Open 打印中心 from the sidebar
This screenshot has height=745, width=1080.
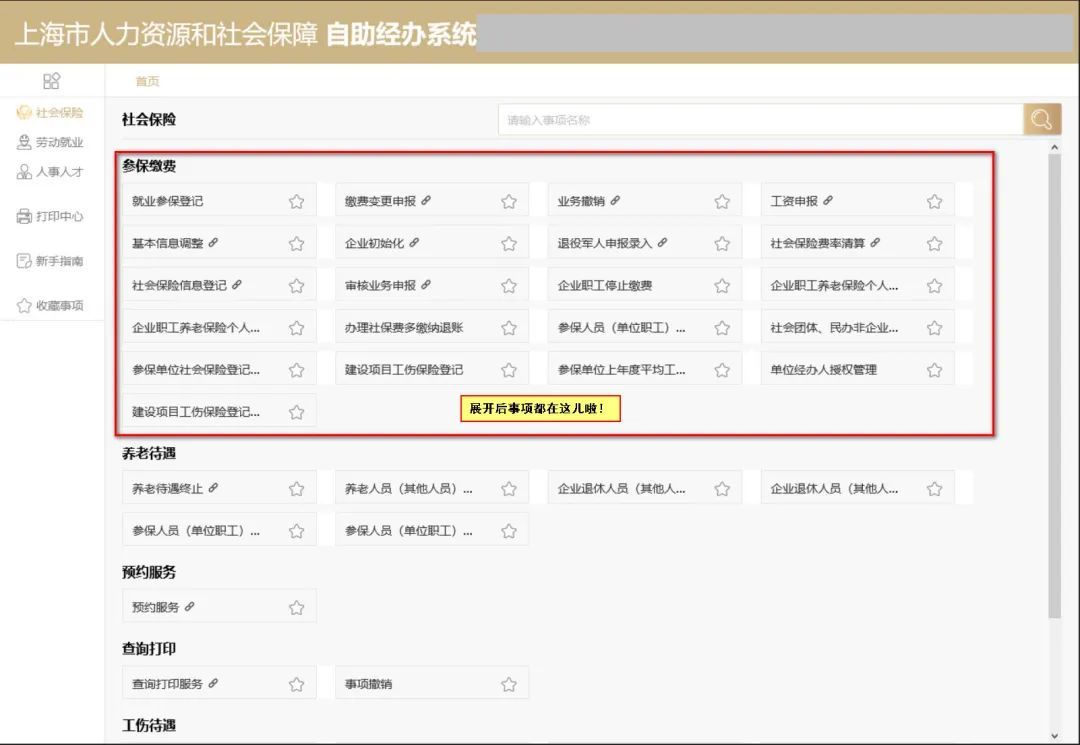[50, 216]
